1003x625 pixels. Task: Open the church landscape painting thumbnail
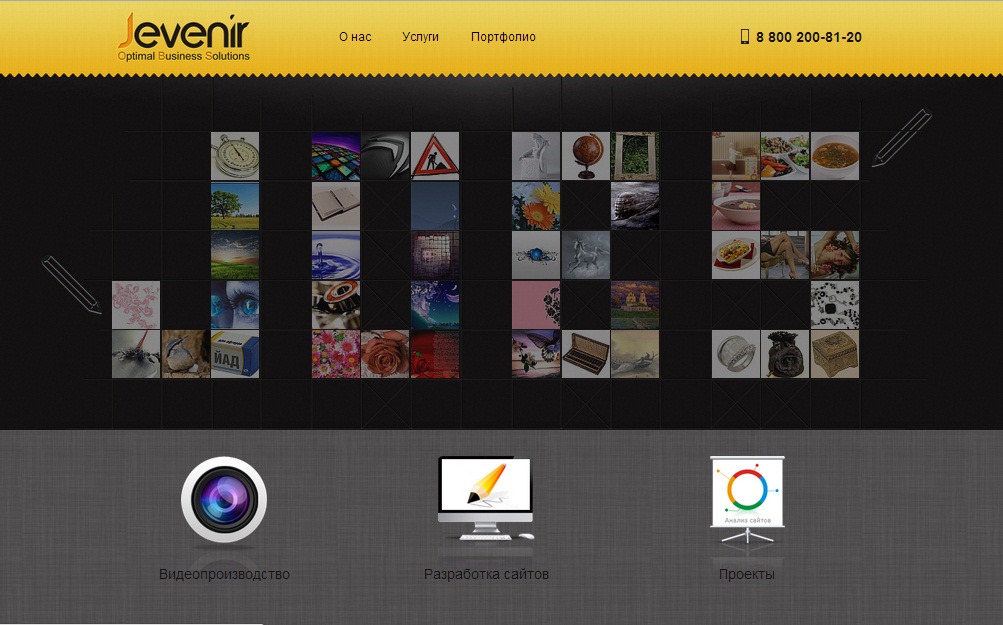635,305
